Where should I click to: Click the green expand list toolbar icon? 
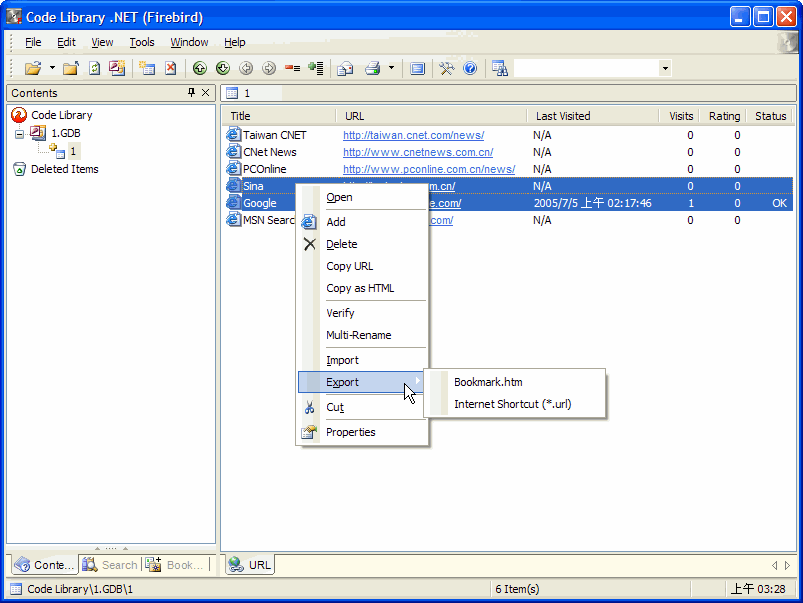click(316, 68)
